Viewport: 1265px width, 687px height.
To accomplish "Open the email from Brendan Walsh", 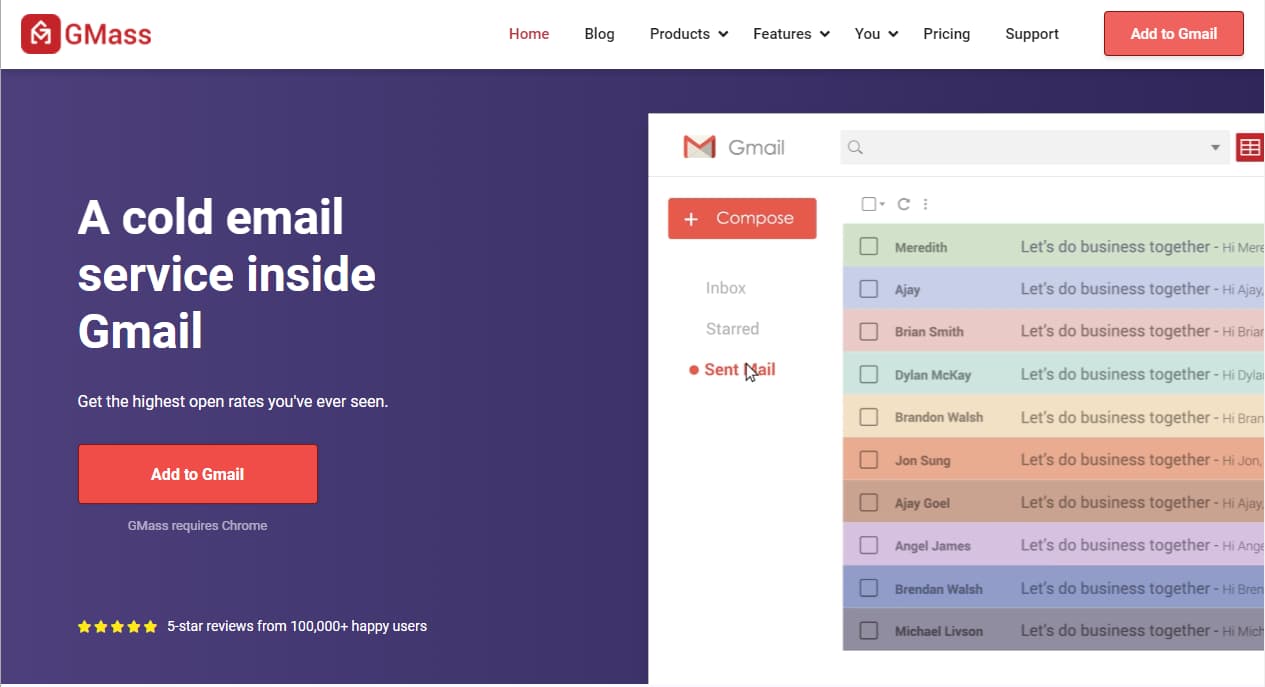I will [x=1054, y=588].
